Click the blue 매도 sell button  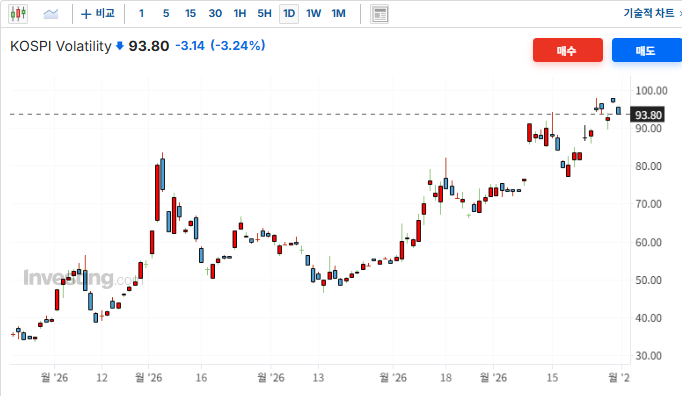tap(647, 50)
